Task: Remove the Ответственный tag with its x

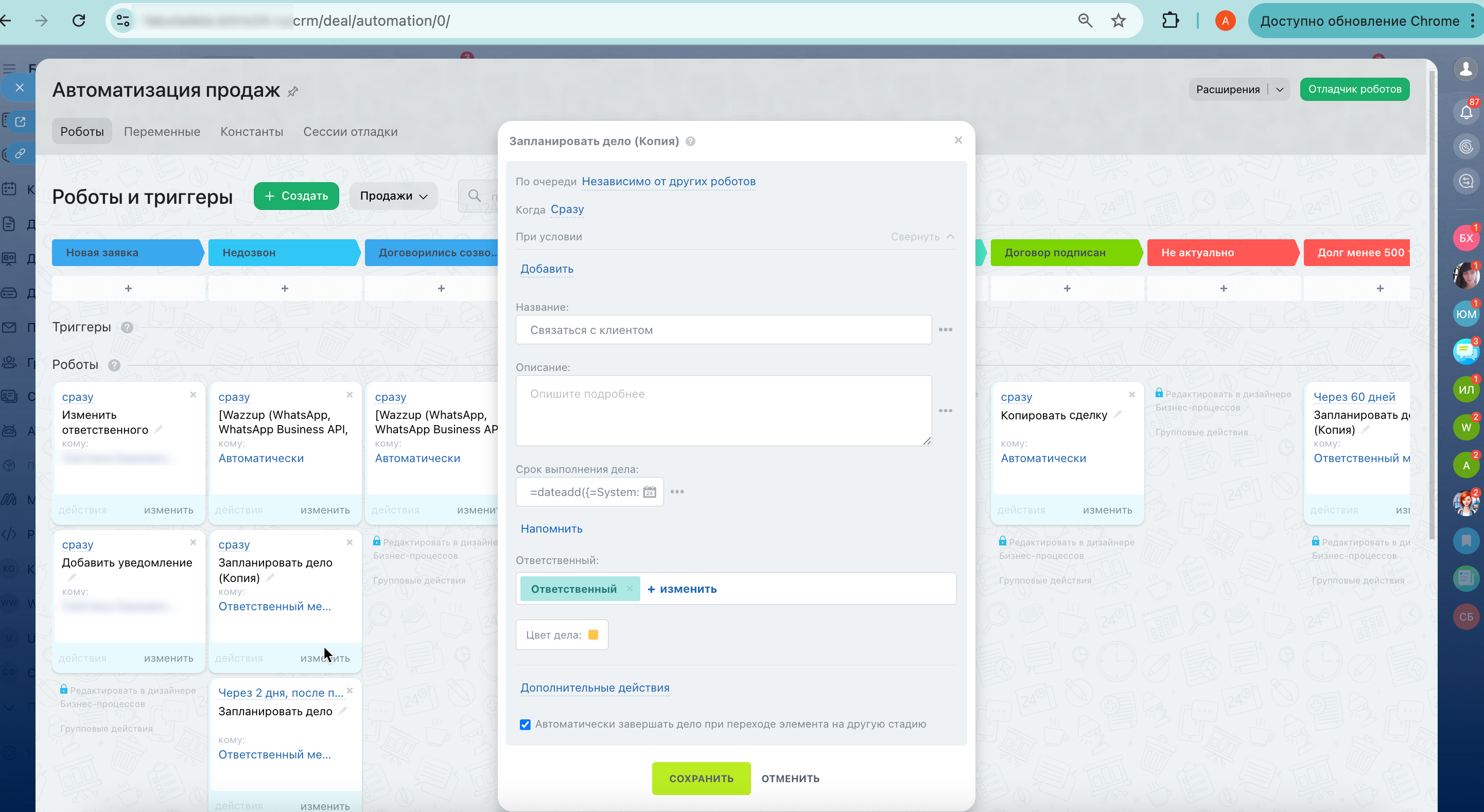Action: pos(630,589)
